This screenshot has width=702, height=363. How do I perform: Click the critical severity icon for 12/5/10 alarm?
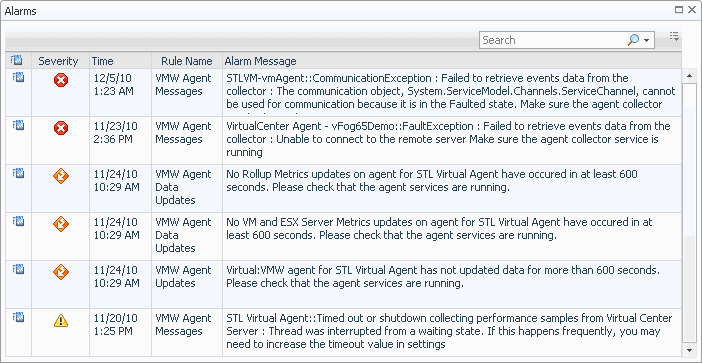point(60,81)
